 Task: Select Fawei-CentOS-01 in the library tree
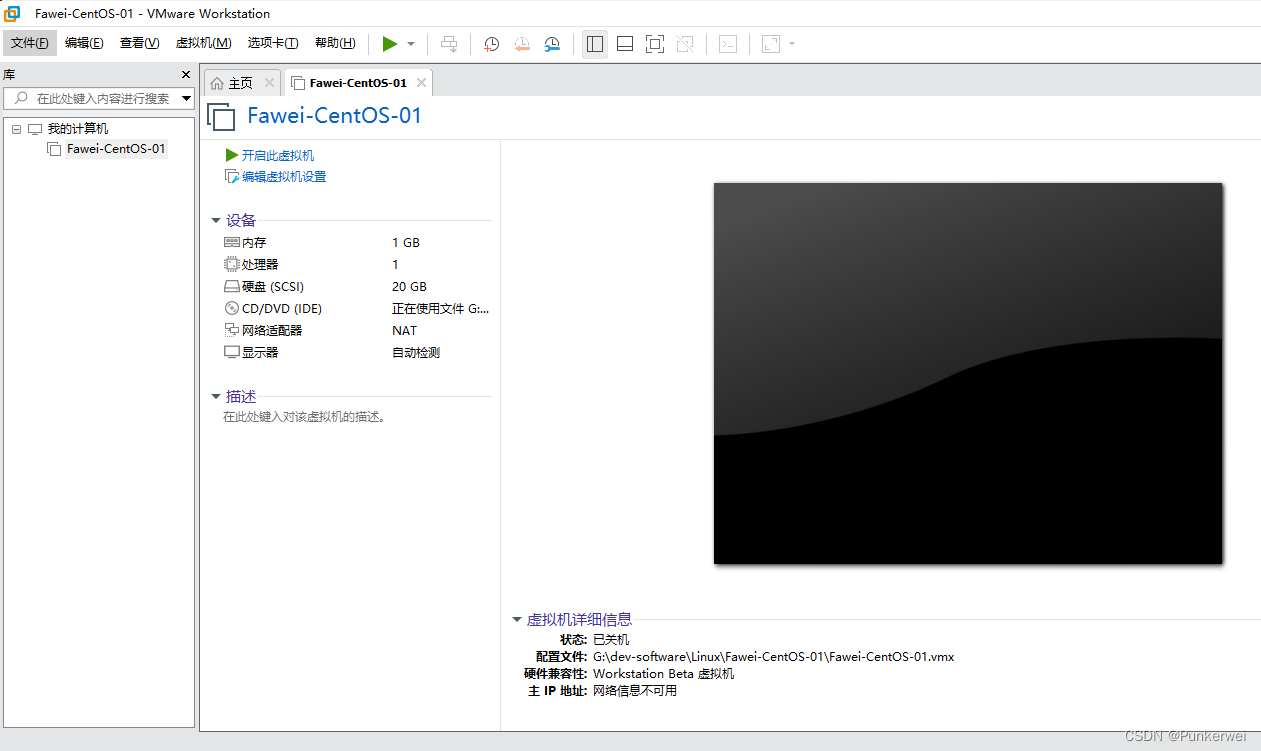[116, 149]
